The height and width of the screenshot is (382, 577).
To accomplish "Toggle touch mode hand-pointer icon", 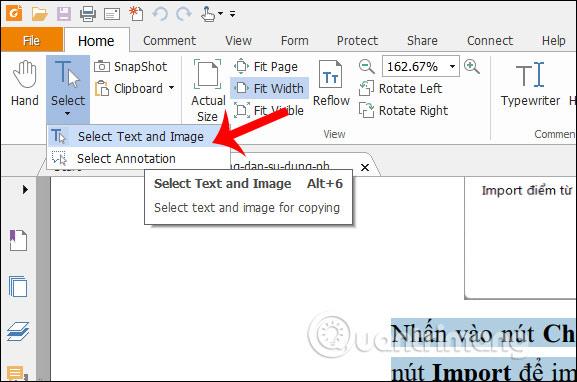I will tap(208, 14).
